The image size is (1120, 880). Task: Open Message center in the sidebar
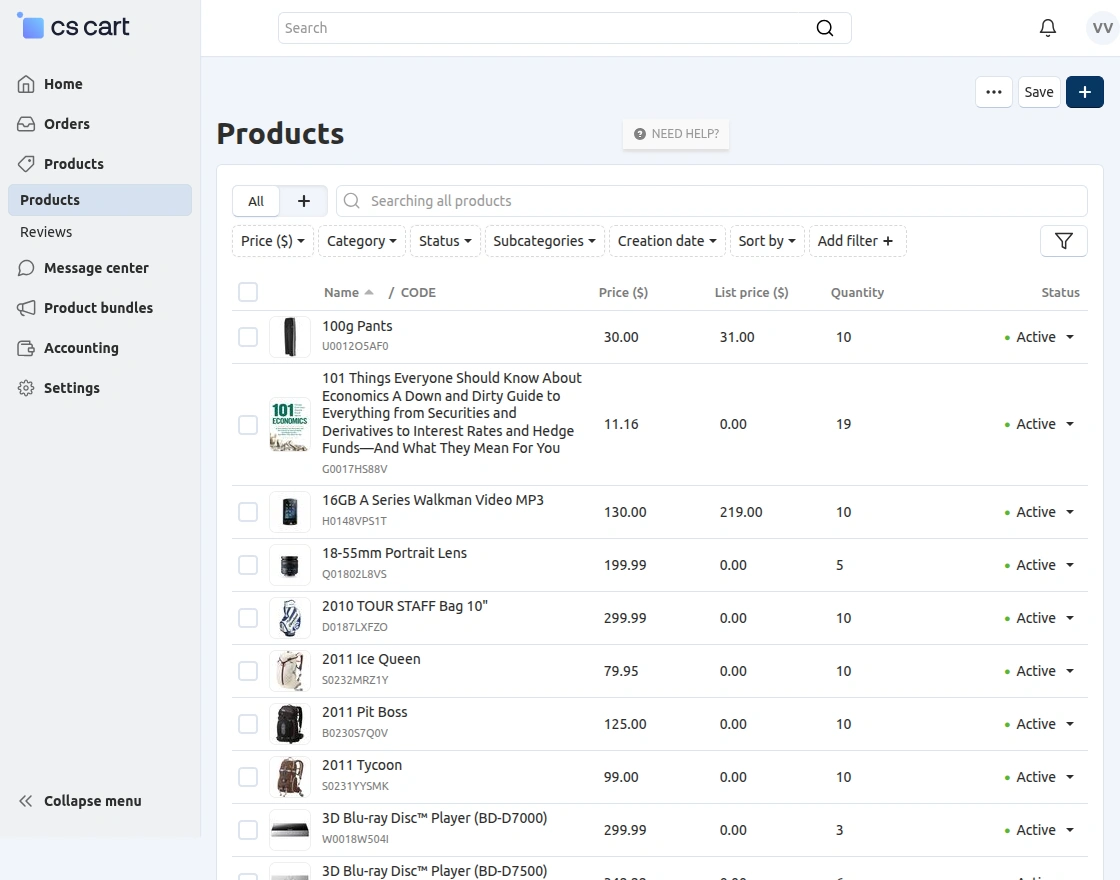tap(96, 269)
